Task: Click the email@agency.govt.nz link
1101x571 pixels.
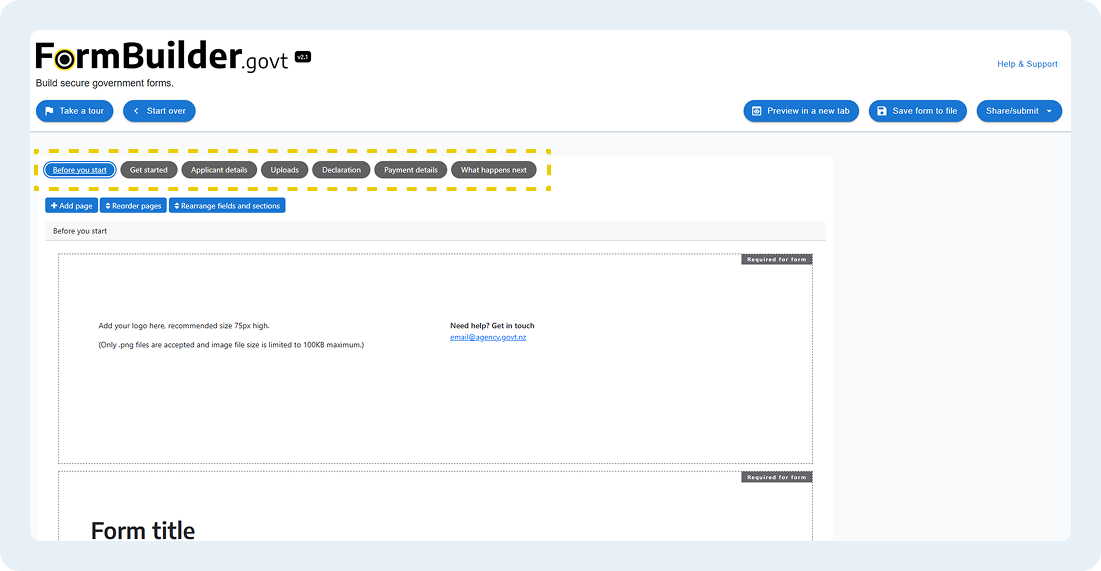Action: tap(488, 337)
